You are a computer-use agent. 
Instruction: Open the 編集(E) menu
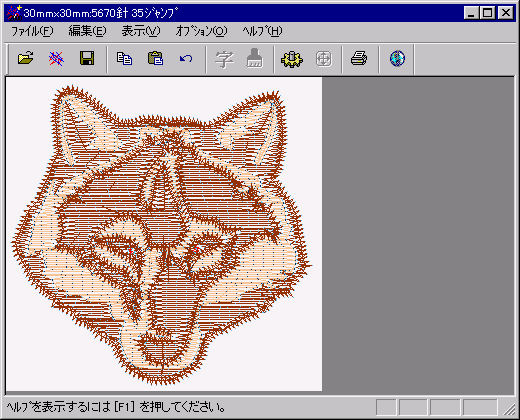[87, 31]
